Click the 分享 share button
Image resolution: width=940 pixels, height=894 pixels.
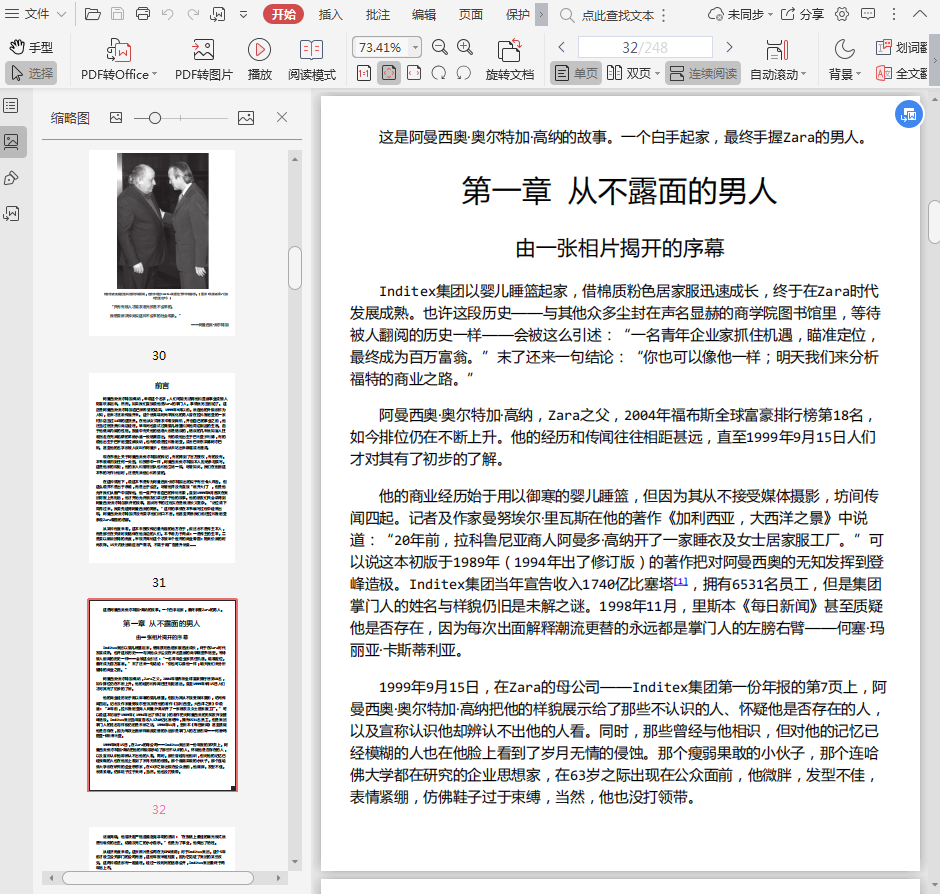(801, 15)
